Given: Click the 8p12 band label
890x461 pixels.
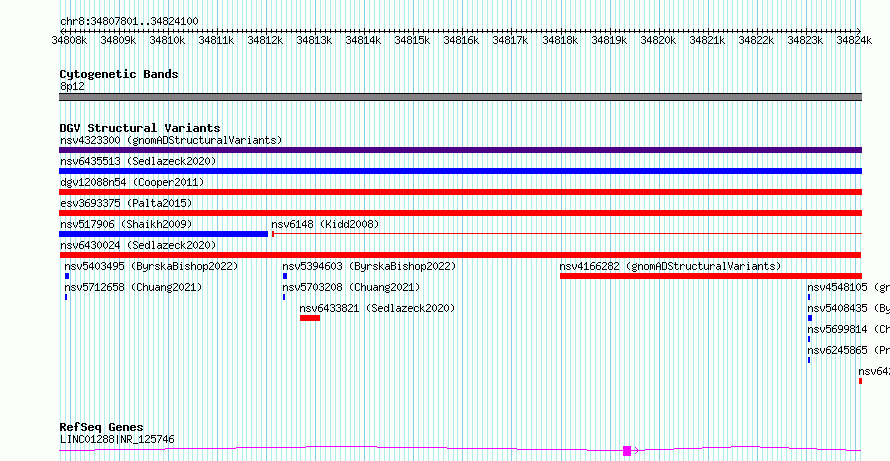Looking at the screenshot, I should coord(72,86).
